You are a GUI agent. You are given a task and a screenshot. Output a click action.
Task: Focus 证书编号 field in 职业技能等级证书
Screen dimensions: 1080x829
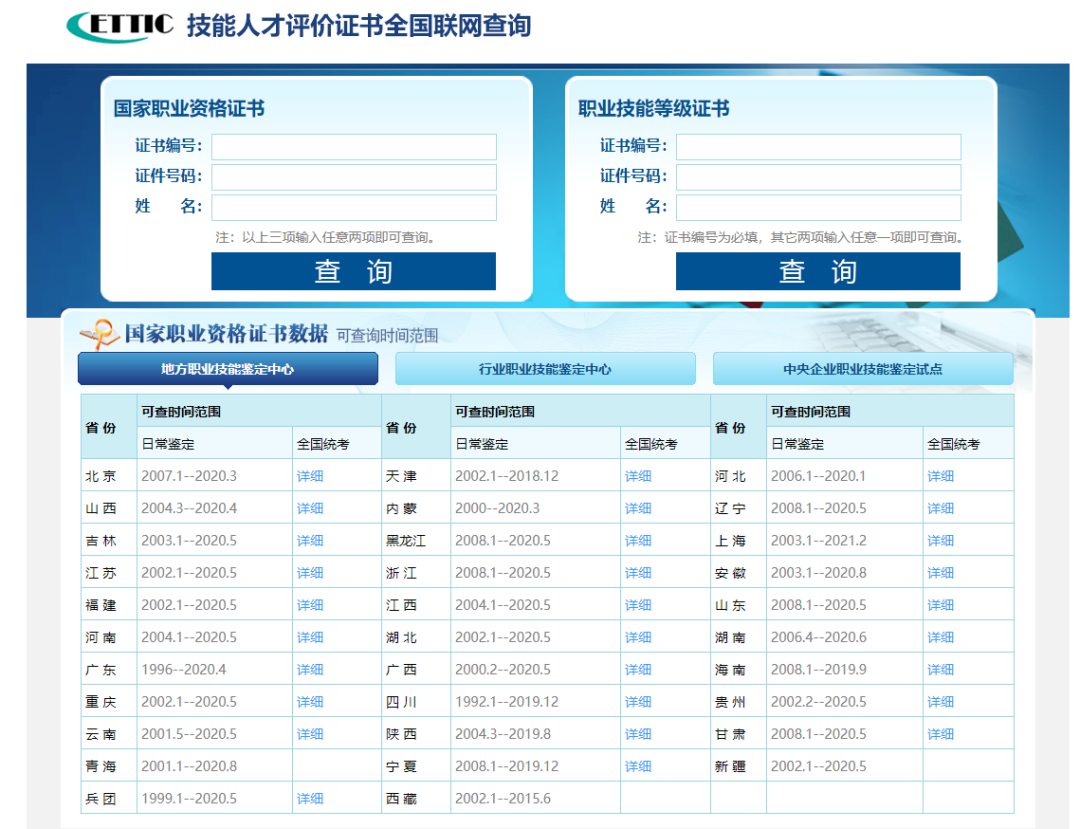click(x=818, y=147)
